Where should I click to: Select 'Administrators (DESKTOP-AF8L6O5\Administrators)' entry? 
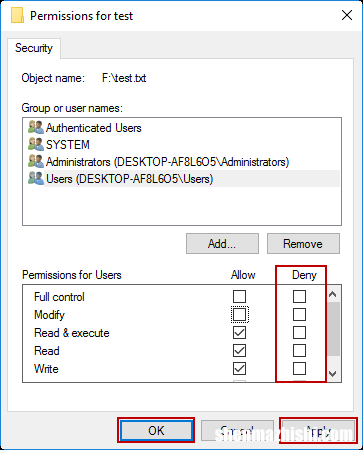(x=167, y=162)
